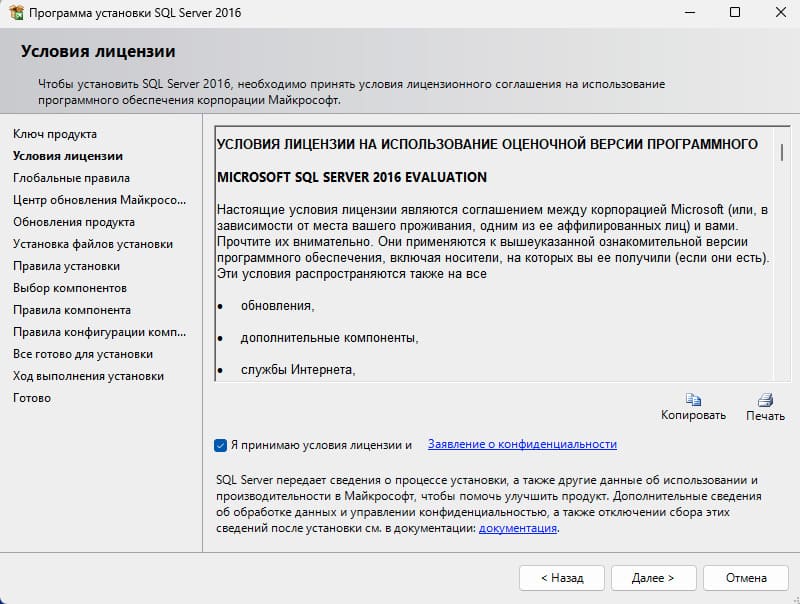
Task: Click the 'Далее >' button
Action: [x=654, y=578]
